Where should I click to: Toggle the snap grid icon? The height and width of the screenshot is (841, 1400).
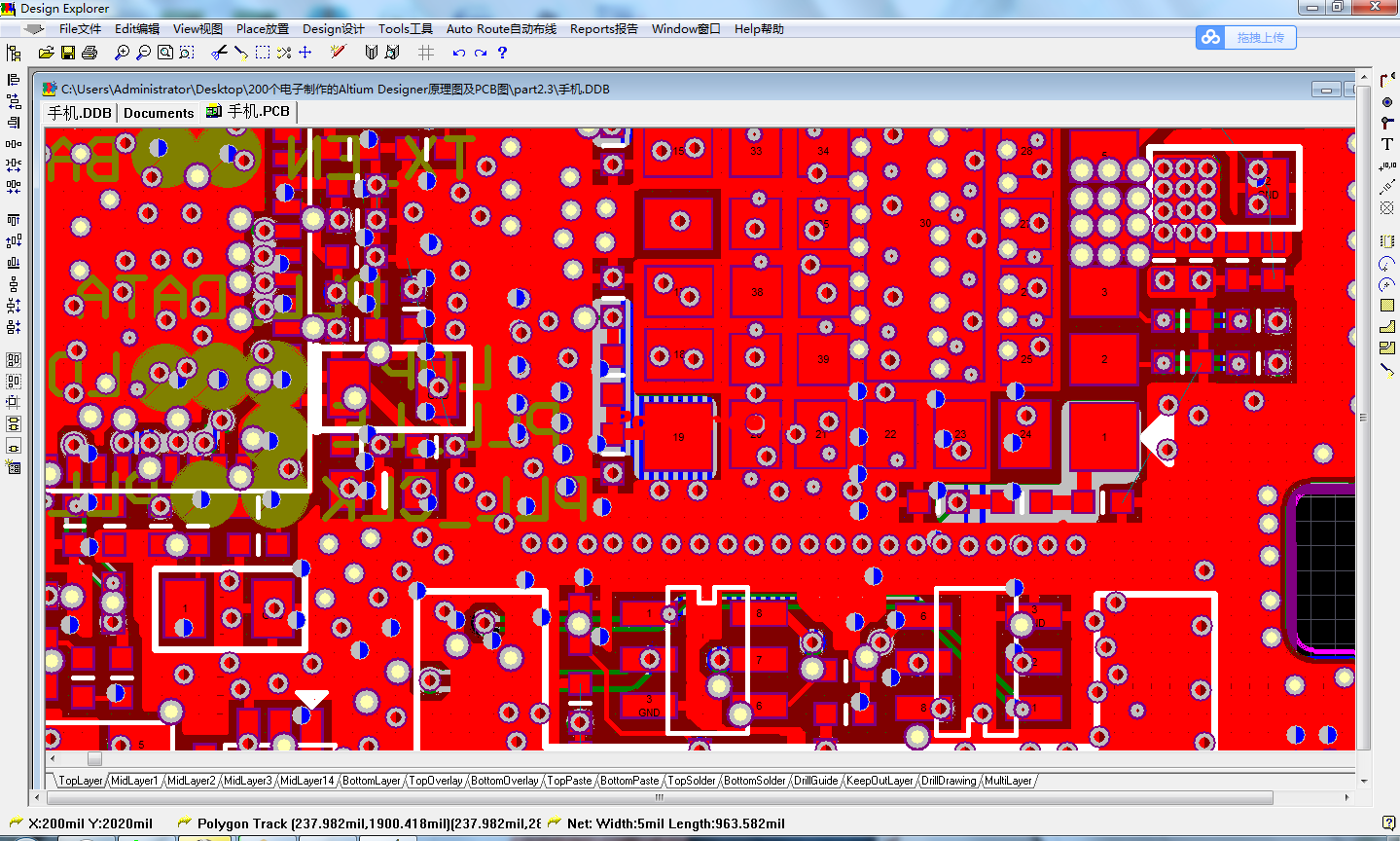pos(426,53)
